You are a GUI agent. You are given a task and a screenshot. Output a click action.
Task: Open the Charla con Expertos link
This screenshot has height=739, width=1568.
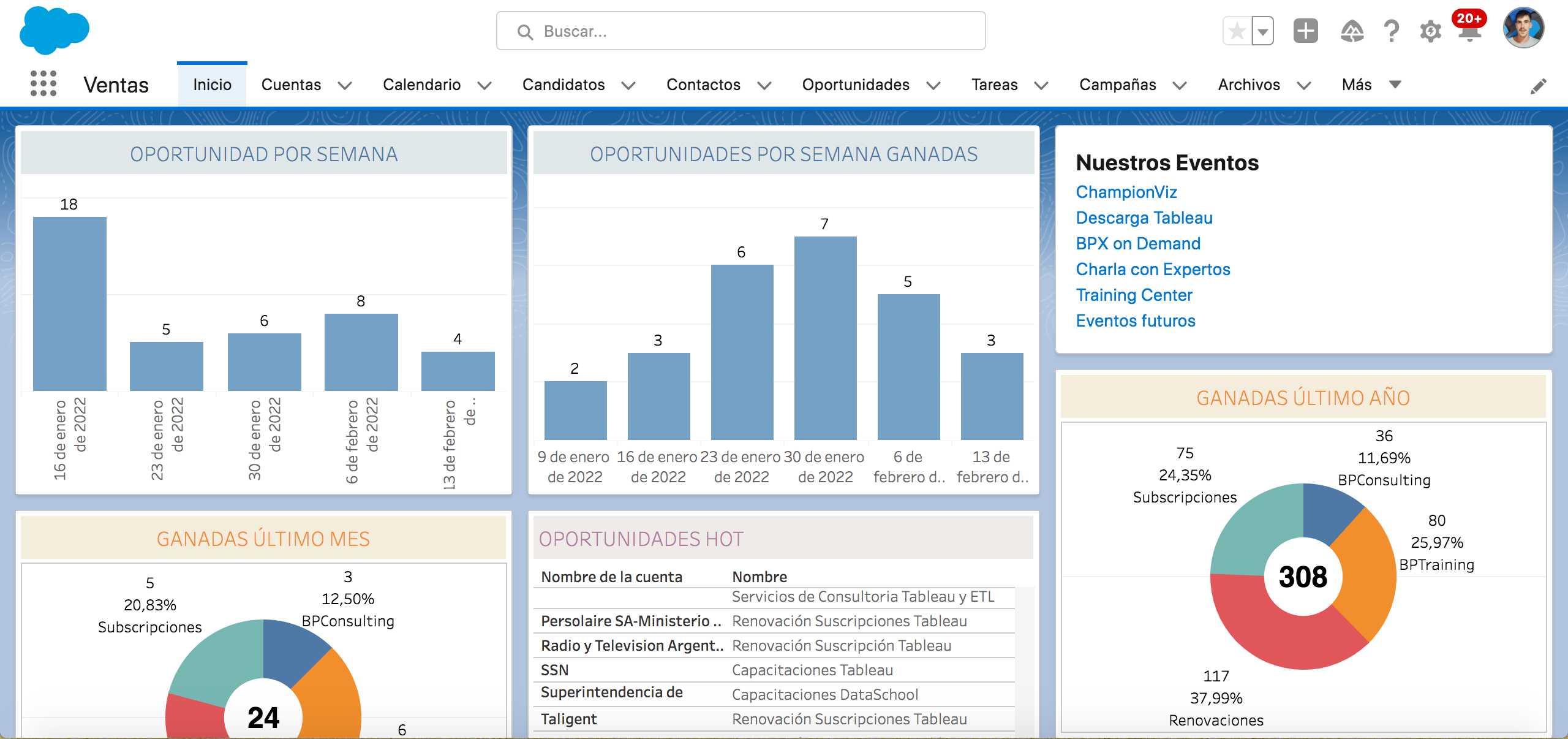1153,269
